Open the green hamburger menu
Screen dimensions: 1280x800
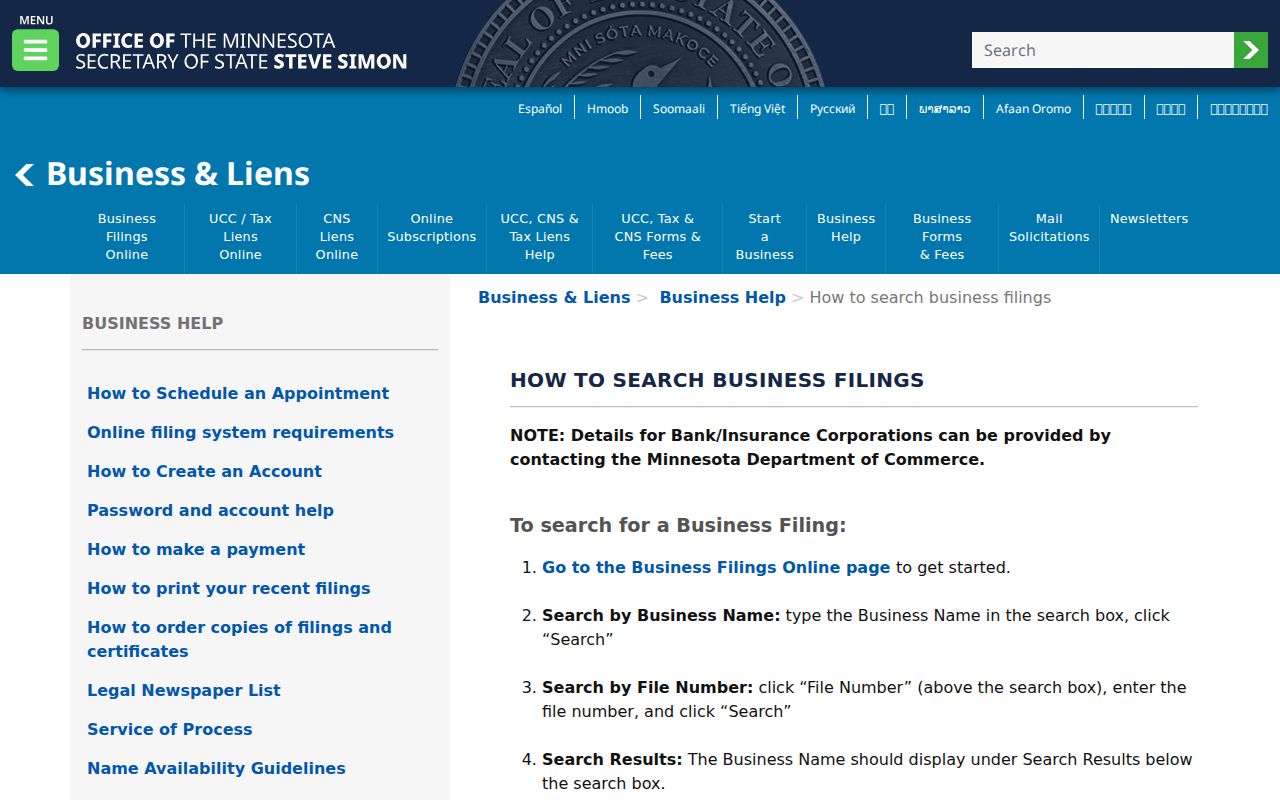click(35, 50)
